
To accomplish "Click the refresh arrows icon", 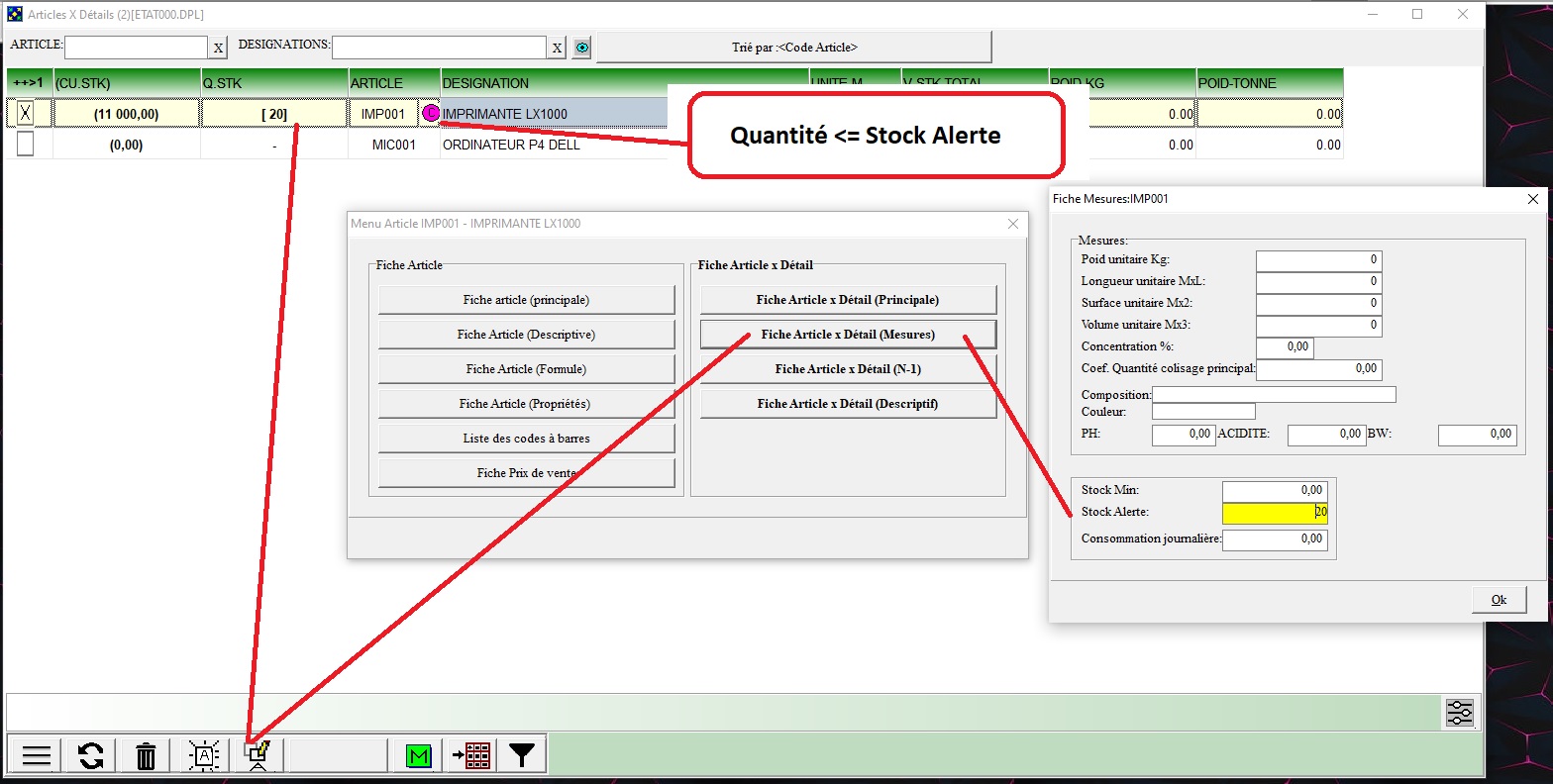I will 91,756.
